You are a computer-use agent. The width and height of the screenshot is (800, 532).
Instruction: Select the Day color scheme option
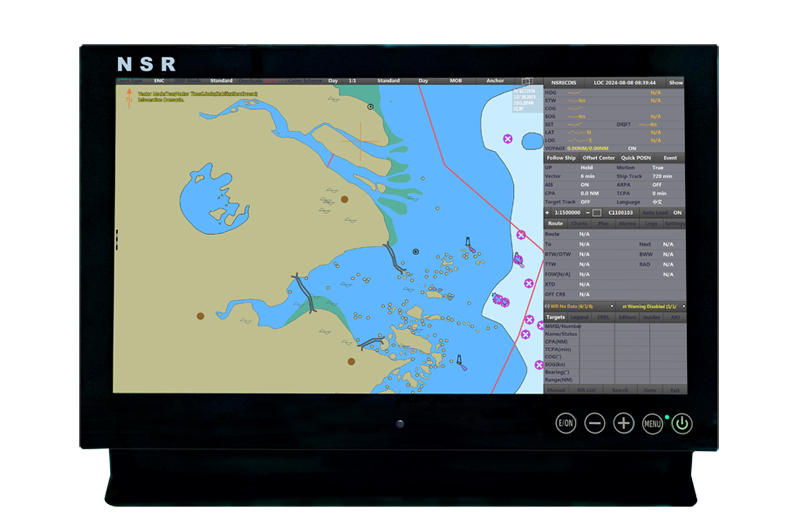pos(333,81)
